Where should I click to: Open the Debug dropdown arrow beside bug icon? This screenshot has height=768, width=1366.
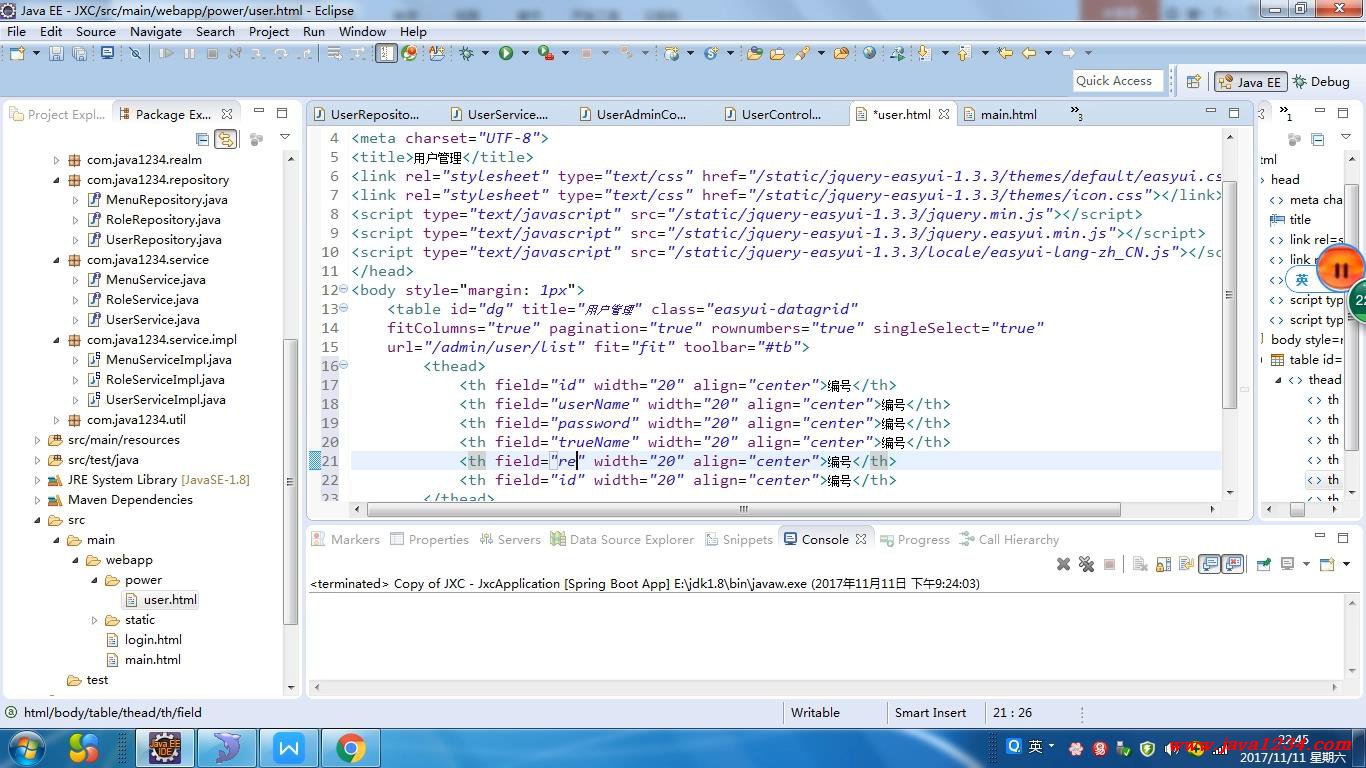click(x=486, y=53)
